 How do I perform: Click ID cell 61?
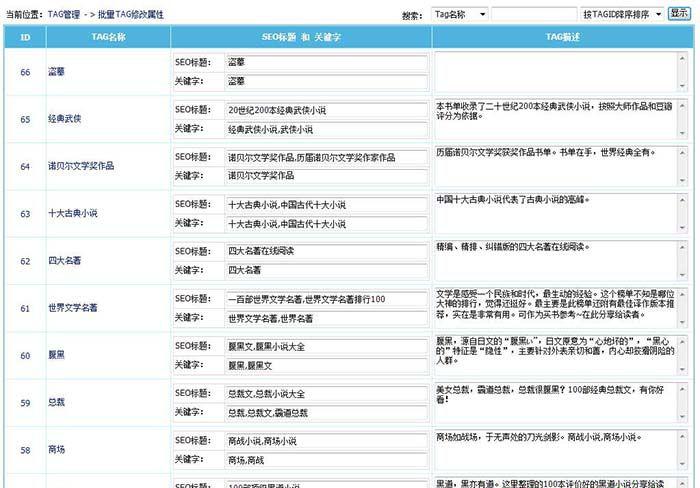[x=25, y=309]
